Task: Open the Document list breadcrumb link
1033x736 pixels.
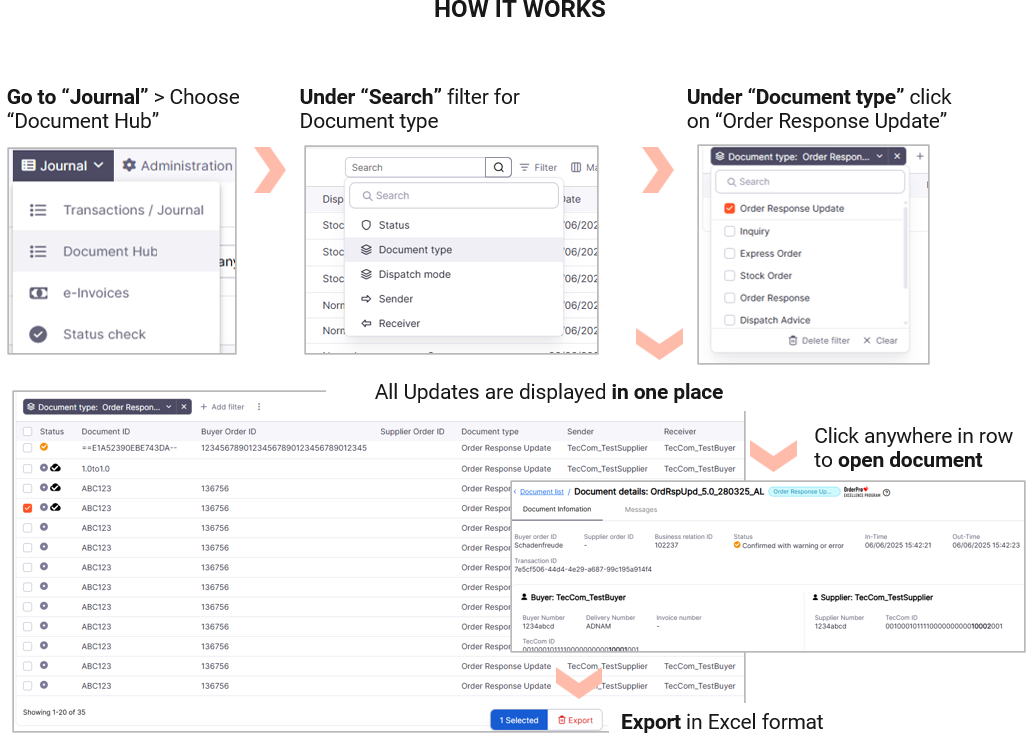Action: (x=542, y=492)
